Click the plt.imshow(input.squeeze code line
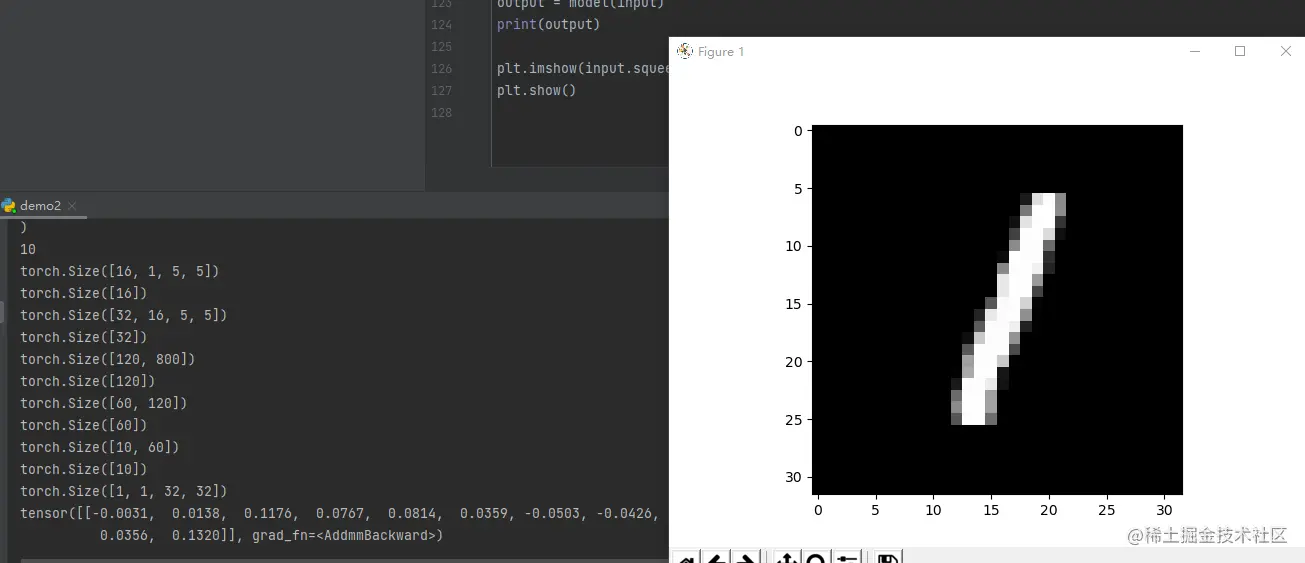Image resolution: width=1305 pixels, height=563 pixels. pyautogui.click(x=582, y=68)
